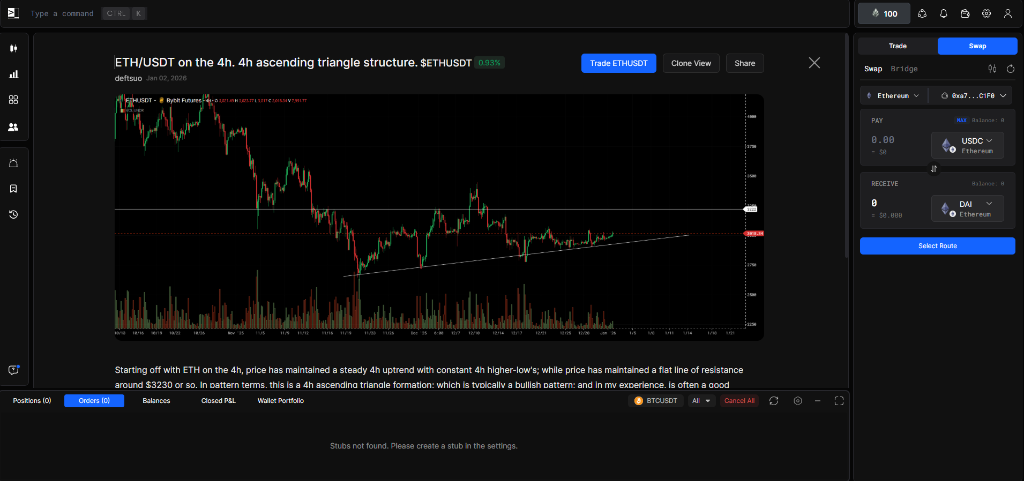Screen dimensions: 1024x481
Task: Click the $ETHUSDT ticker tag
Action: point(446,63)
